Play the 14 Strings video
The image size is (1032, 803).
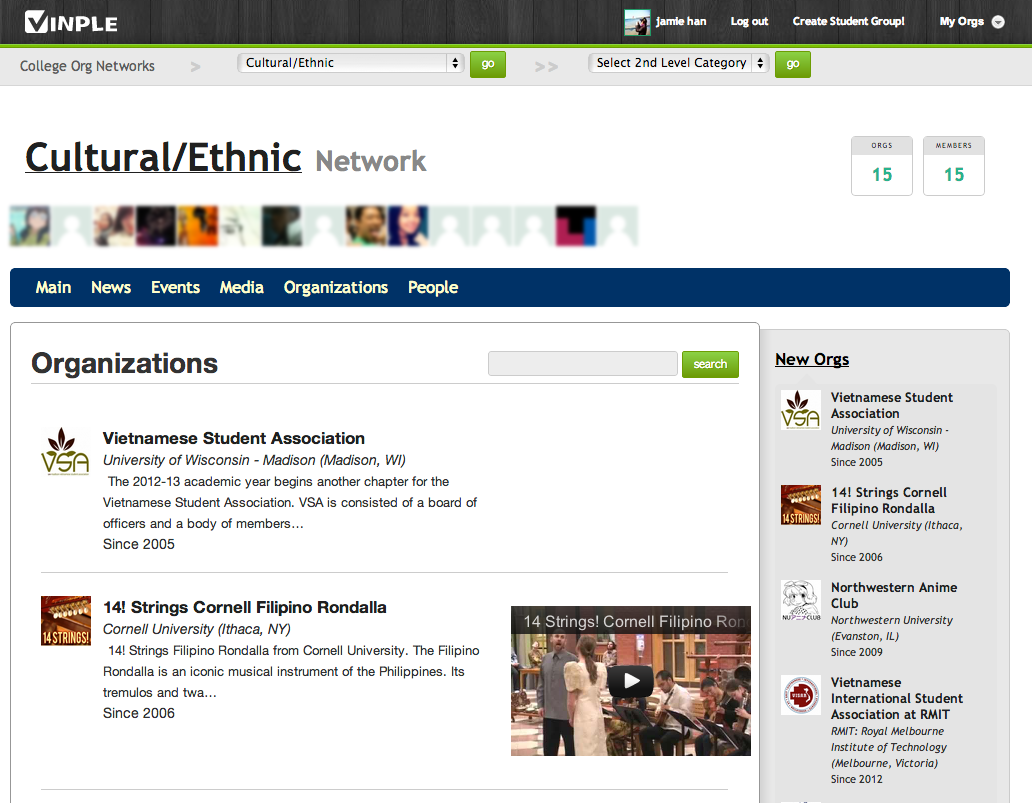pos(631,681)
